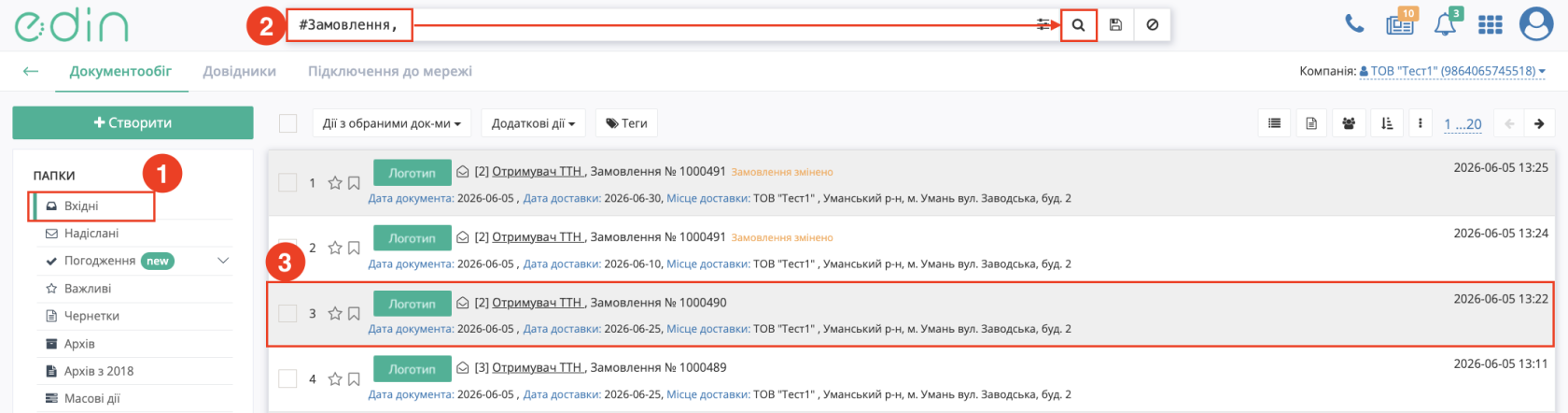Switch to document view icon
The image size is (1568, 413).
[1311, 123]
